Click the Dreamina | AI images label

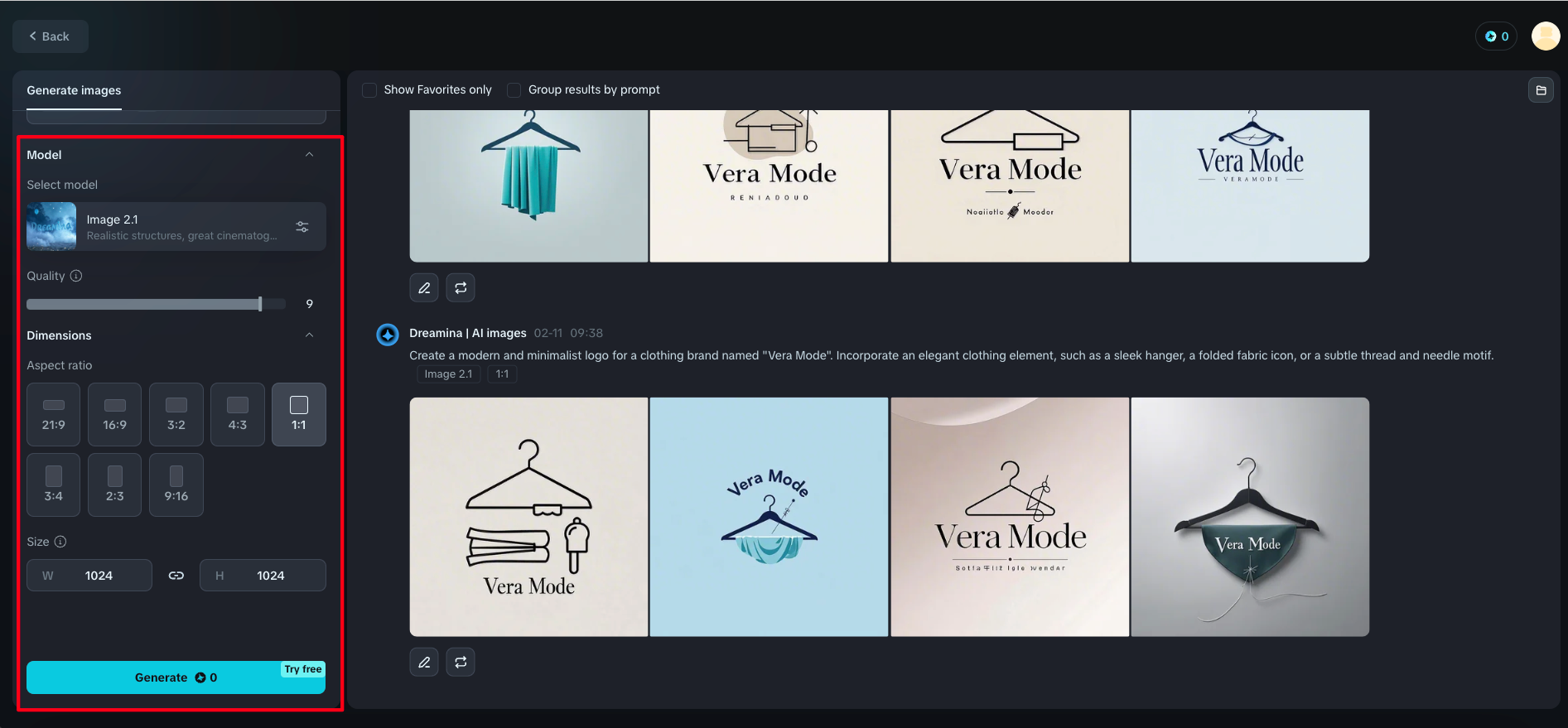[468, 333]
